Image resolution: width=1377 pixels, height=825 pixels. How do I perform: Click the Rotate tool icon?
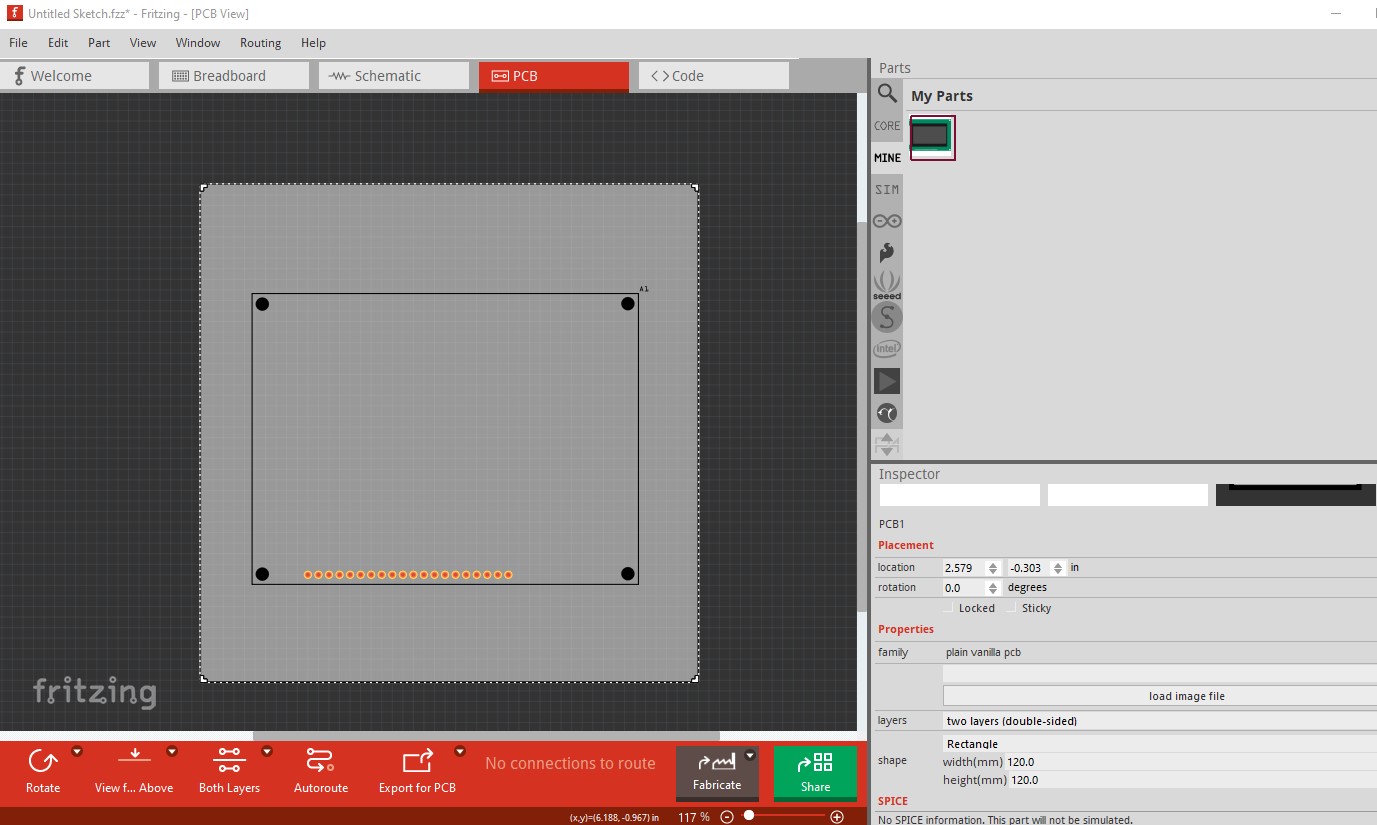click(43, 762)
